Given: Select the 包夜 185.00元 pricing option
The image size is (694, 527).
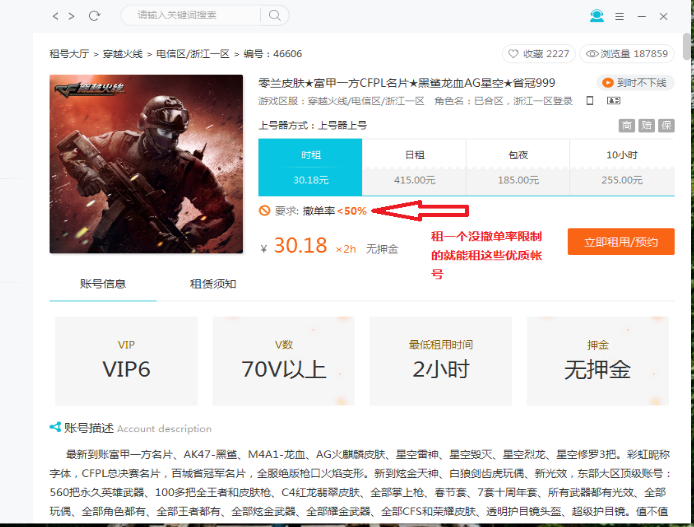Looking at the screenshot, I should coord(518,167).
